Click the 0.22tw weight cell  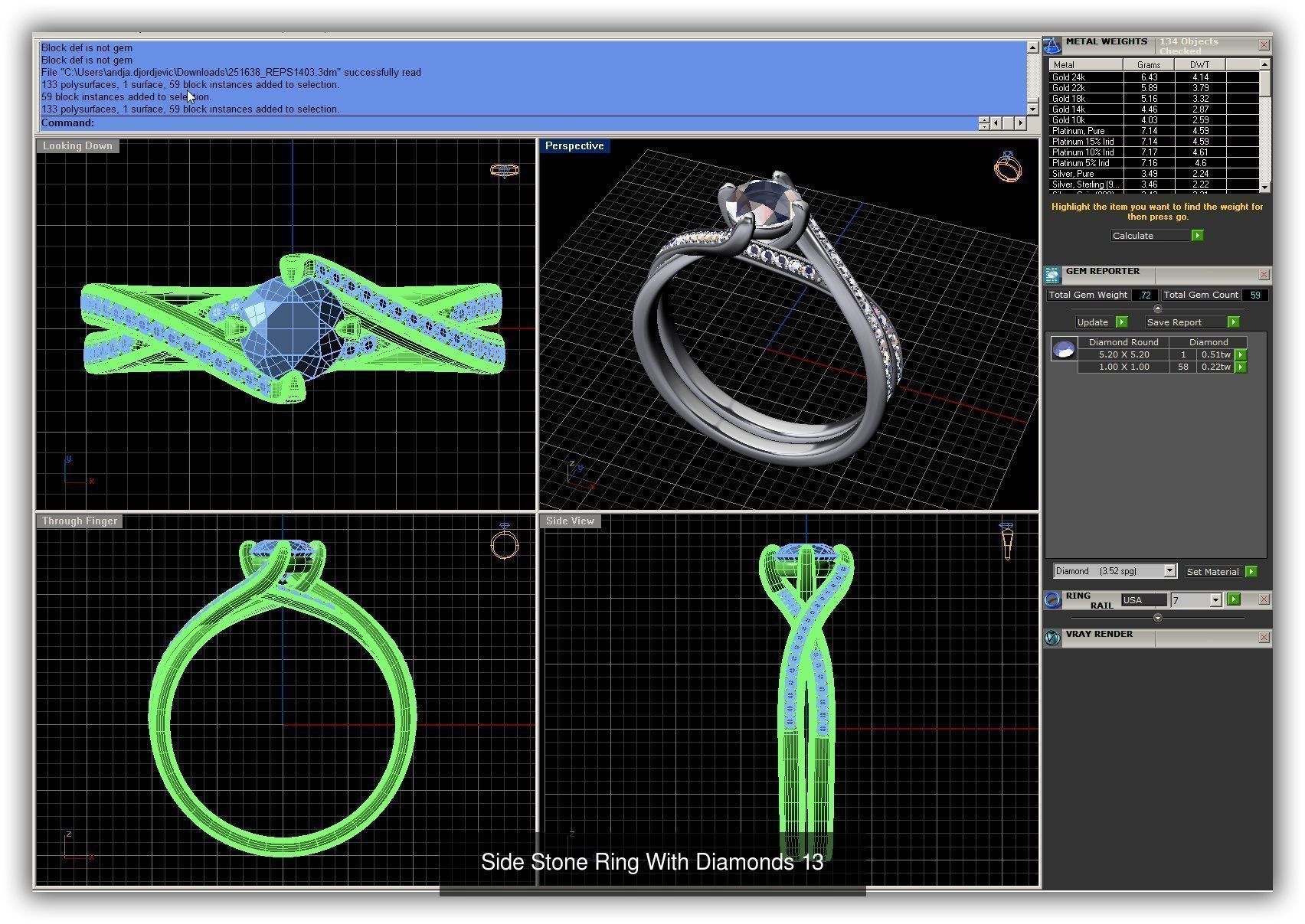1216,367
